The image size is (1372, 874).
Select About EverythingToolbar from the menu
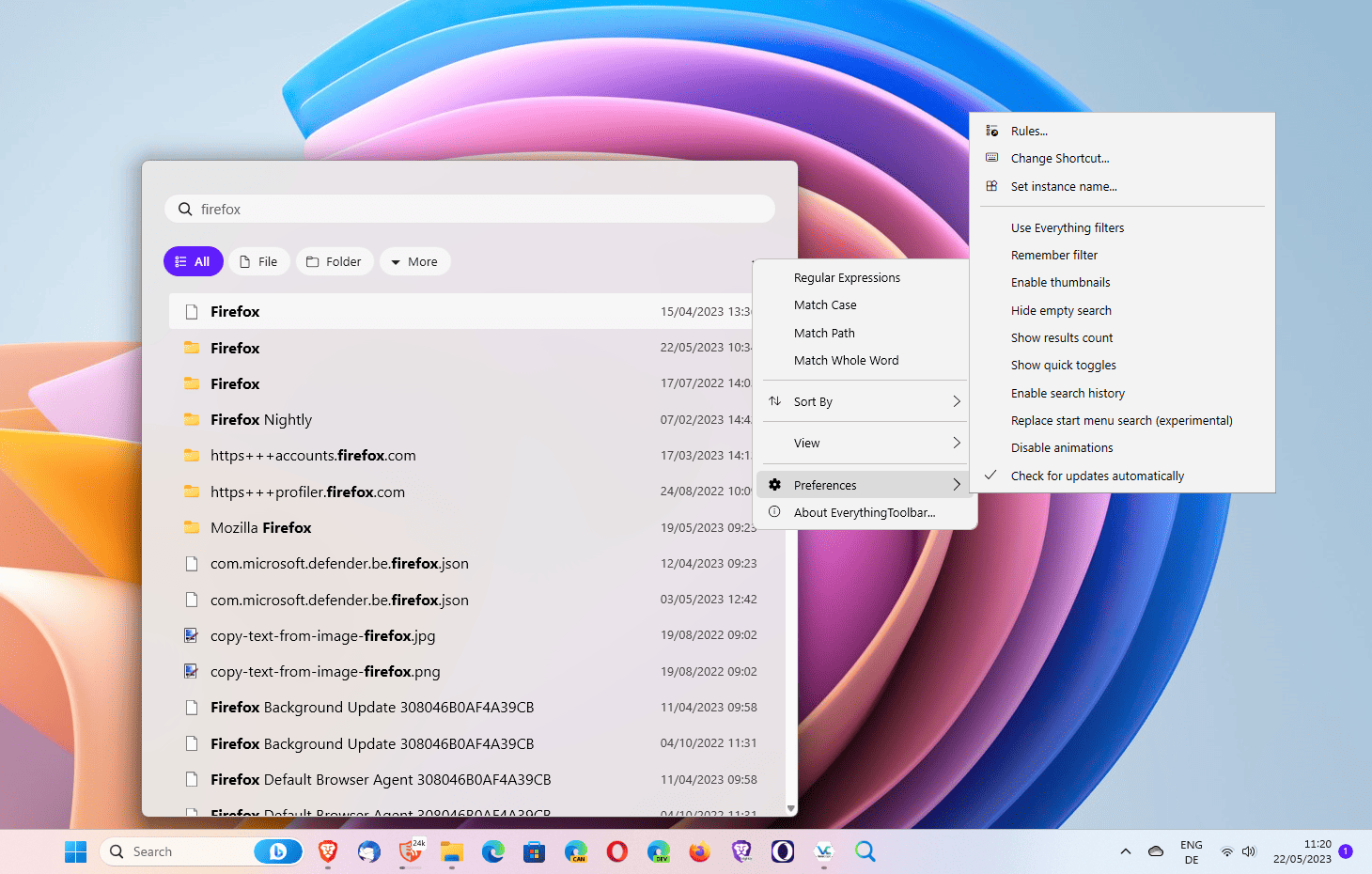865,512
